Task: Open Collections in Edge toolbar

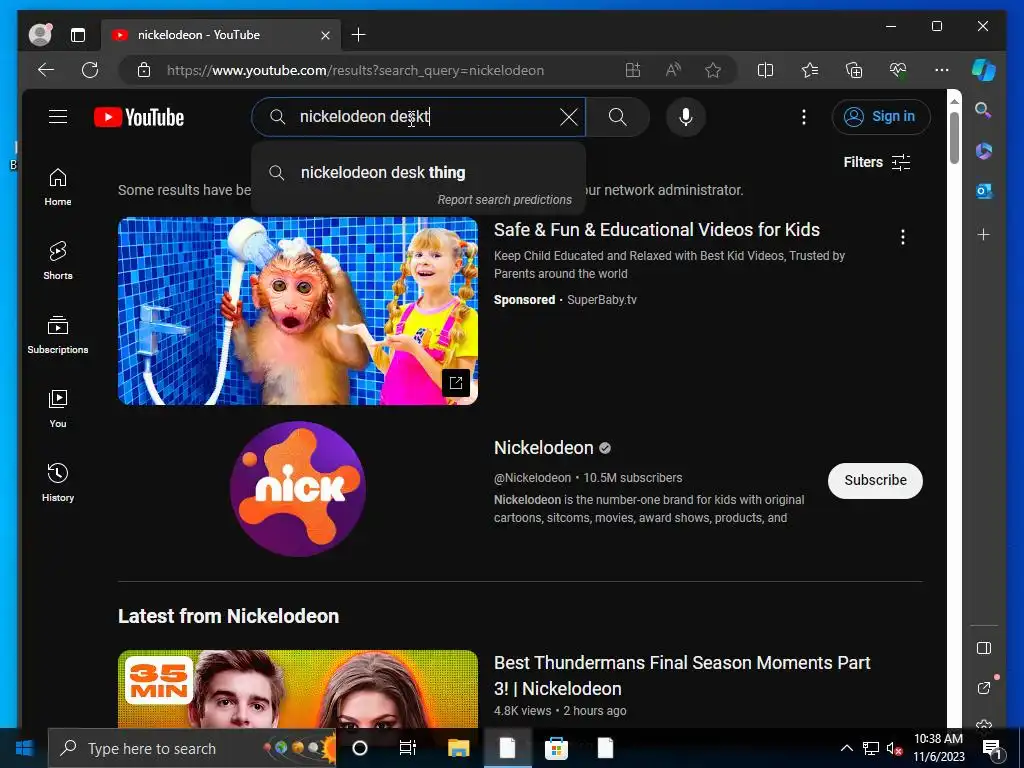Action: tap(854, 70)
